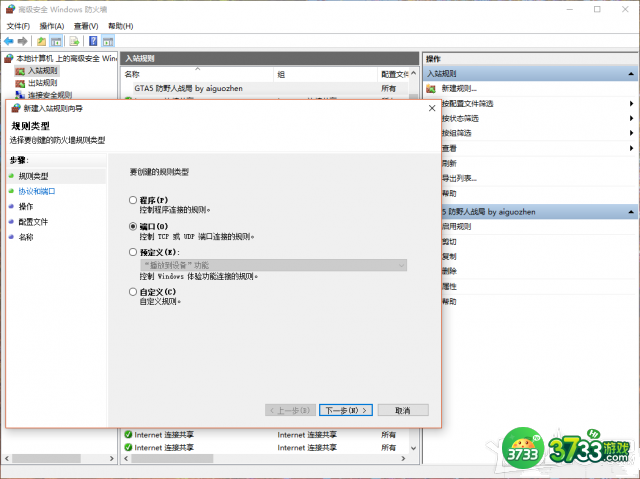Click green check icon of last Internet 连接共享 row

(x=128, y=447)
